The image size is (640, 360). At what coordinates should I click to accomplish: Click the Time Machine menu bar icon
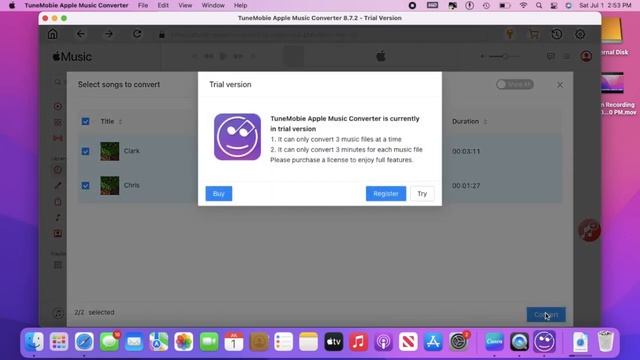pyautogui.click(x=486, y=5)
